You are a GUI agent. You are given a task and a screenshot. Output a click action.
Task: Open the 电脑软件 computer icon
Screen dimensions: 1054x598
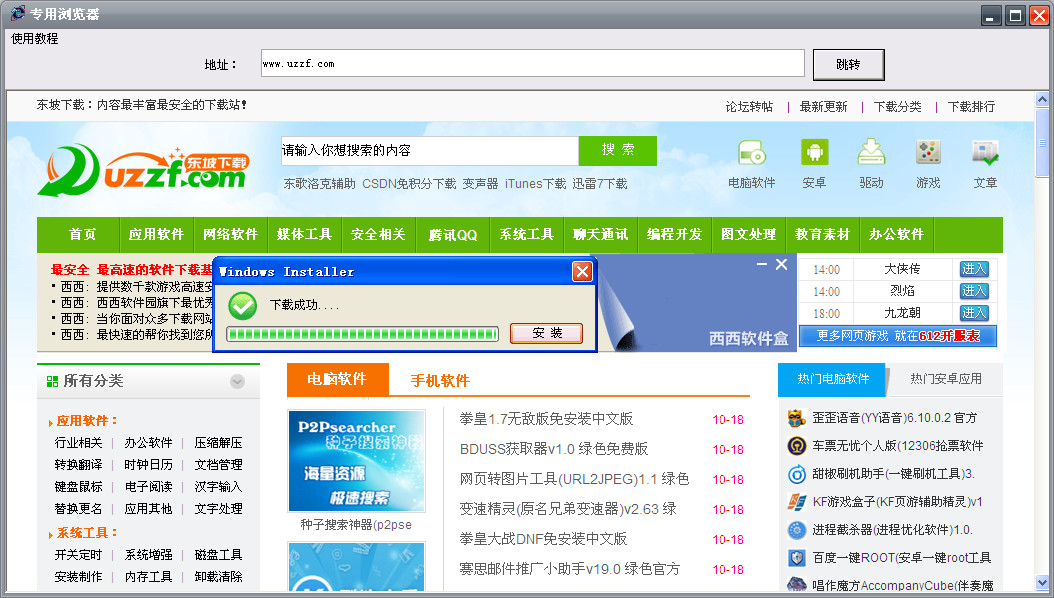(751, 153)
